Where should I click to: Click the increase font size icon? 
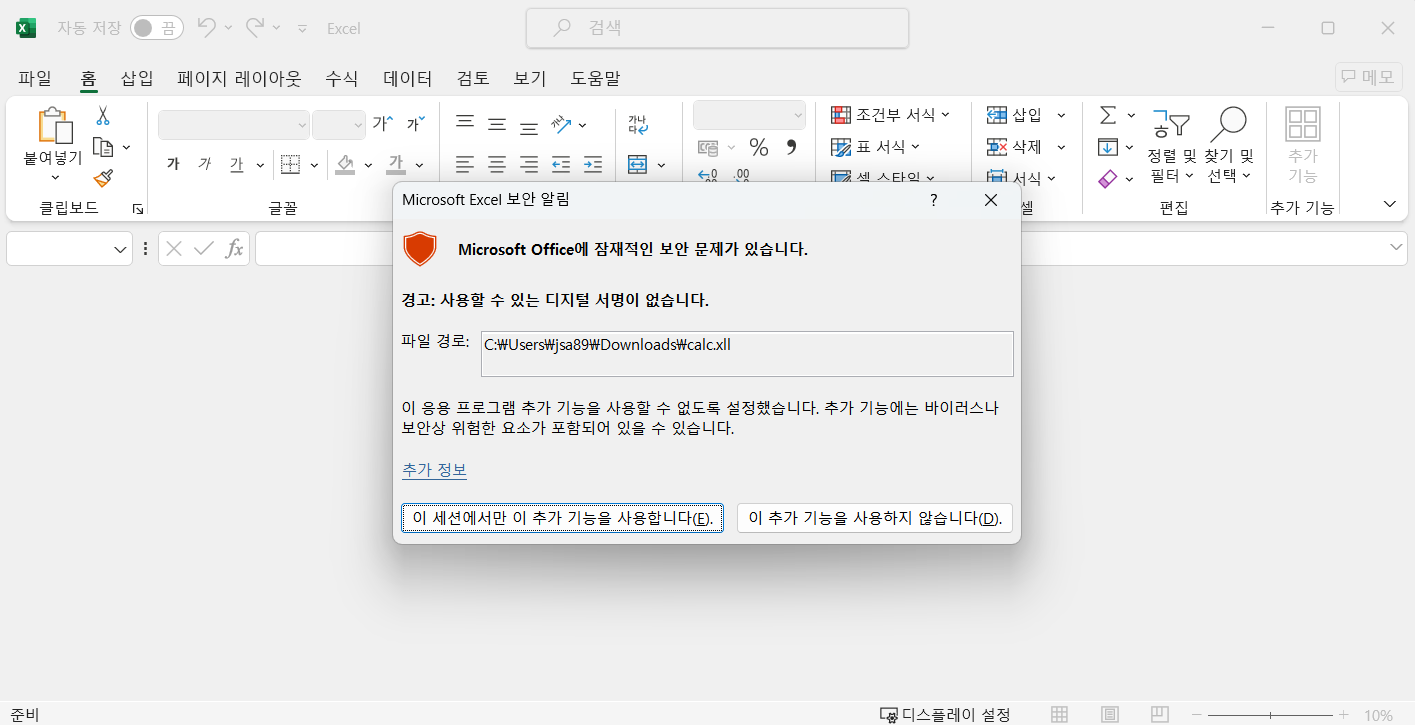(x=382, y=124)
